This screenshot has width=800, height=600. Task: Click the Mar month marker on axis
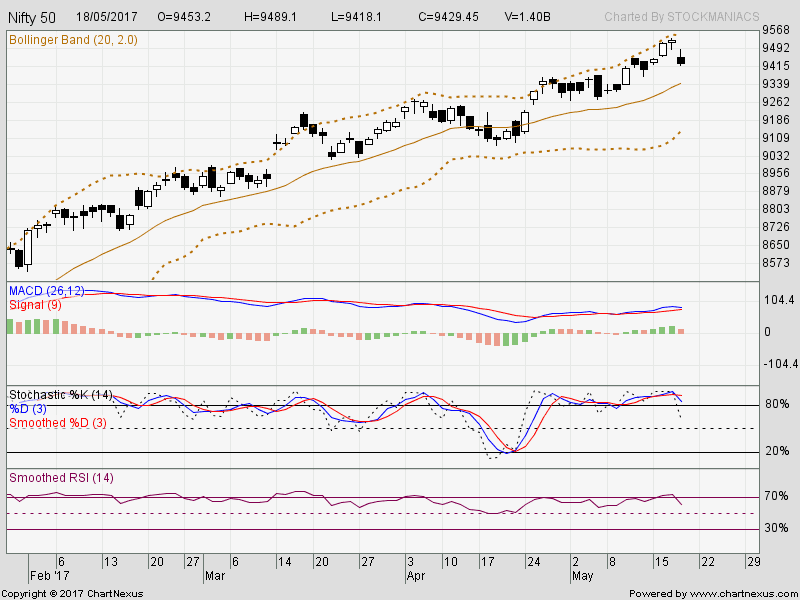tap(215, 576)
